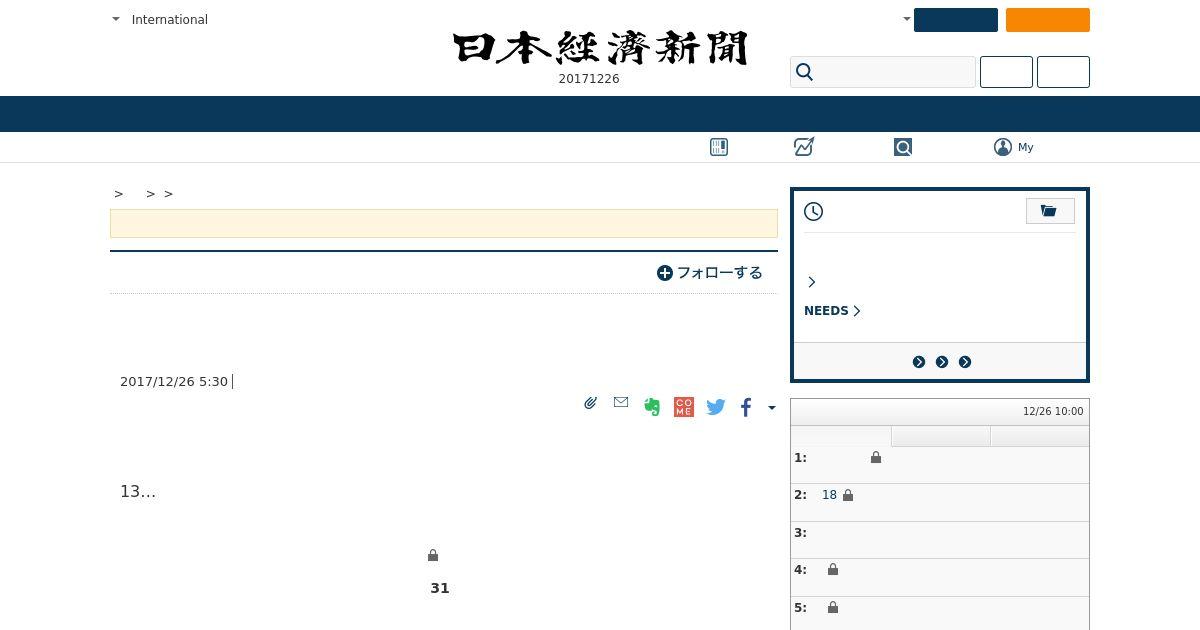Open the article search icon in sub-navigation
Image resolution: width=1200 pixels, height=630 pixels.
pos(903,147)
